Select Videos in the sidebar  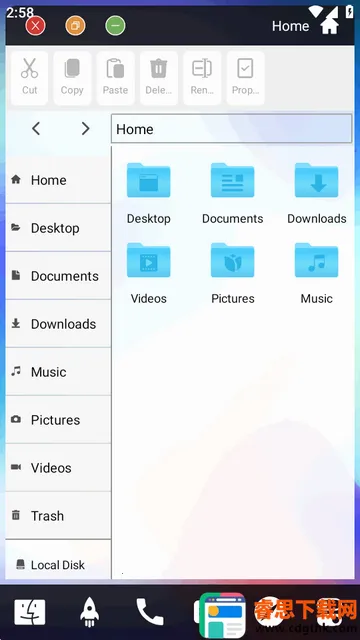click(x=58, y=467)
